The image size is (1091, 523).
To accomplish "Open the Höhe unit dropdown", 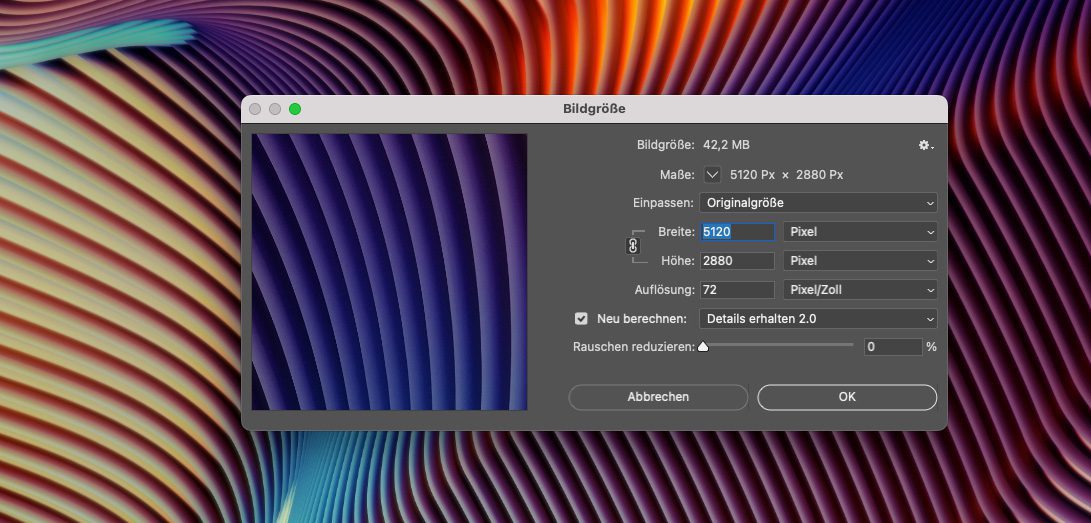I will click(x=859, y=261).
